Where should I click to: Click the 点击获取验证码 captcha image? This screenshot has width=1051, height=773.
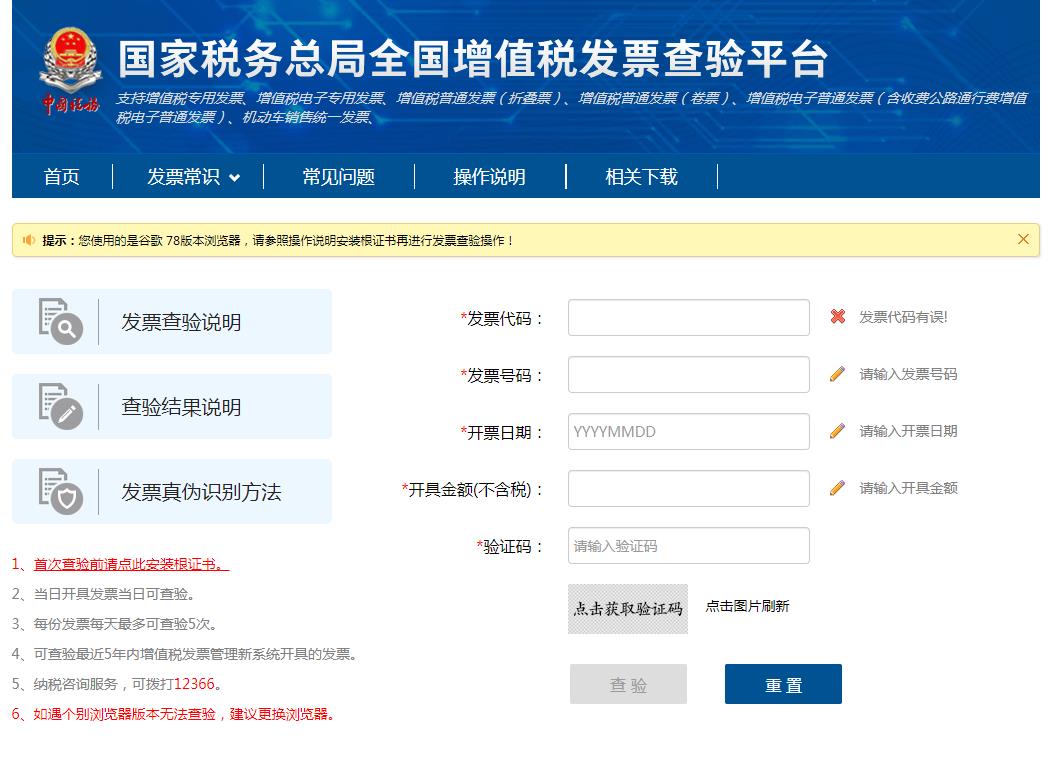click(x=628, y=608)
